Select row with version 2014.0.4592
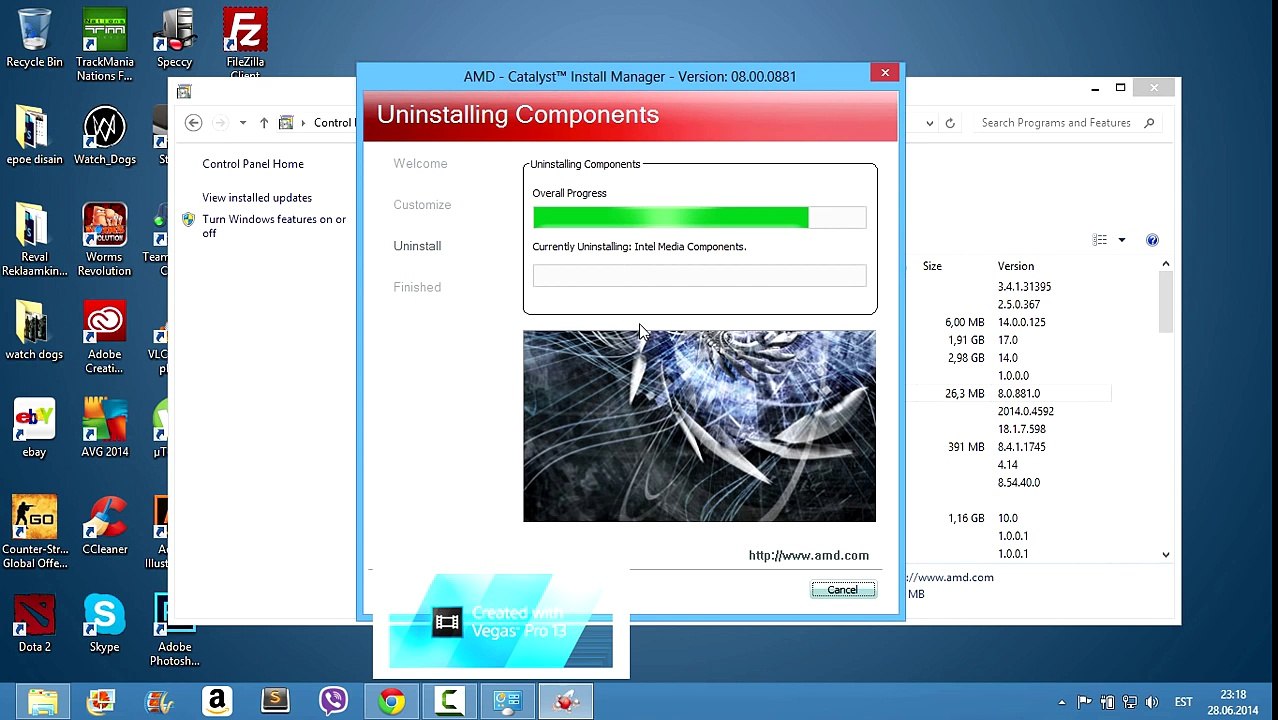Viewport: 1278px width, 720px height. (1010, 411)
